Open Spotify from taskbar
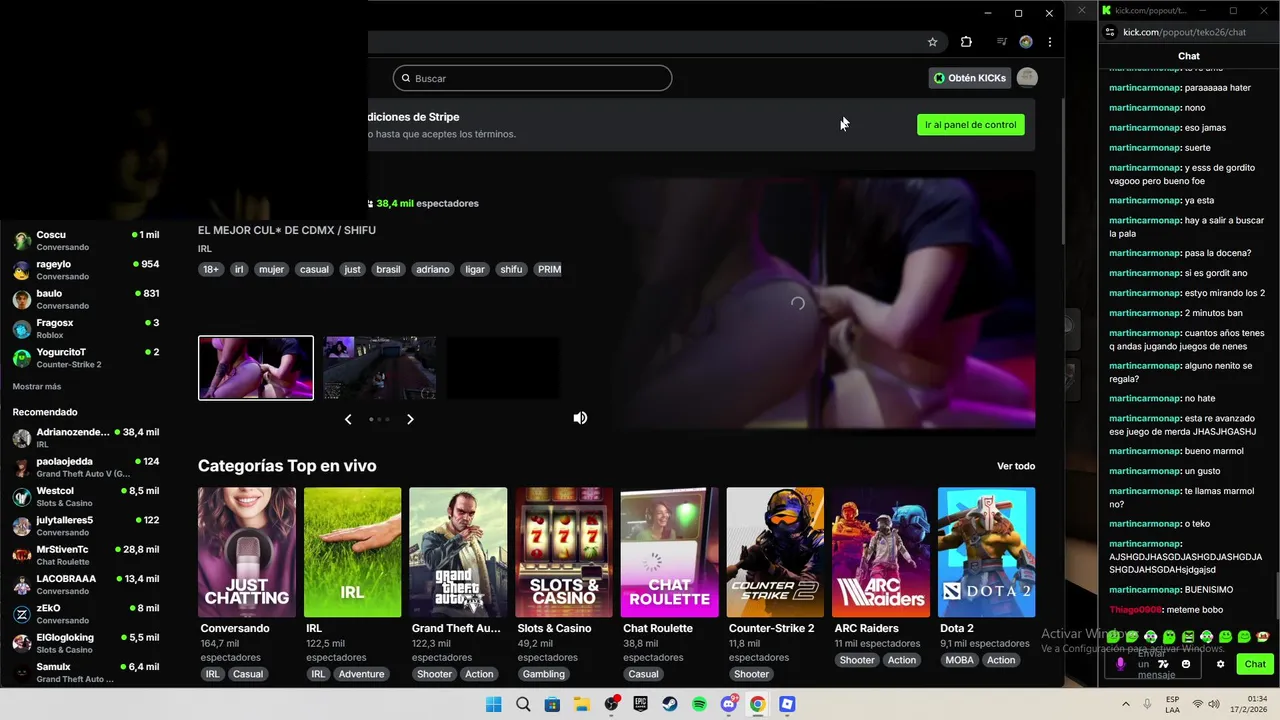Screen dimensions: 1280x720 [x=699, y=704]
